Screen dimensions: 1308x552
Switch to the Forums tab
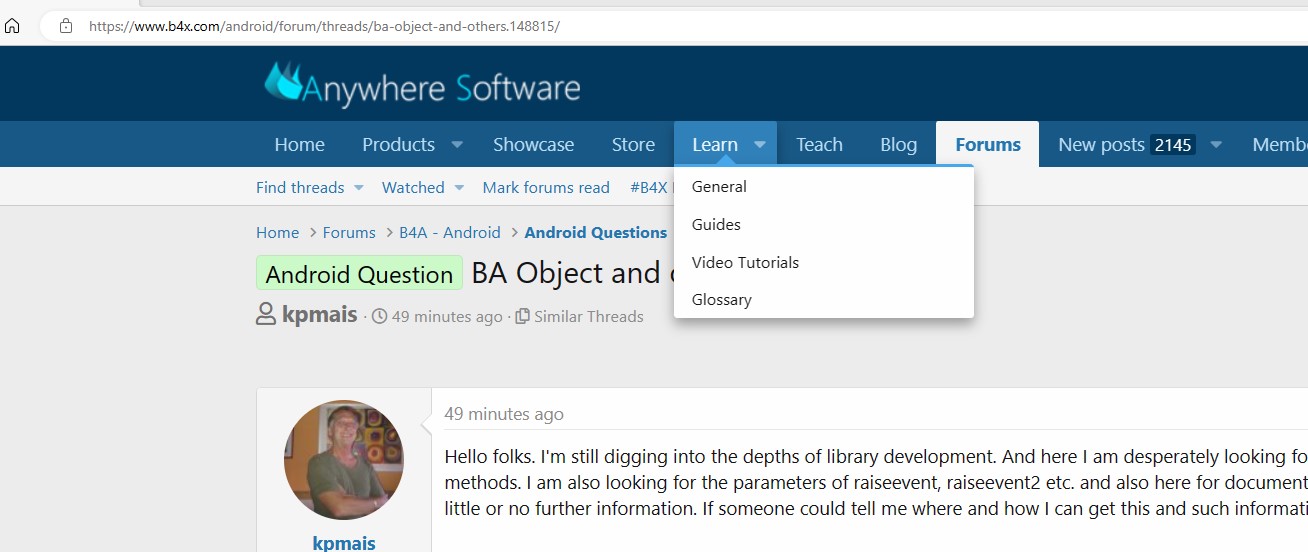[x=987, y=145]
